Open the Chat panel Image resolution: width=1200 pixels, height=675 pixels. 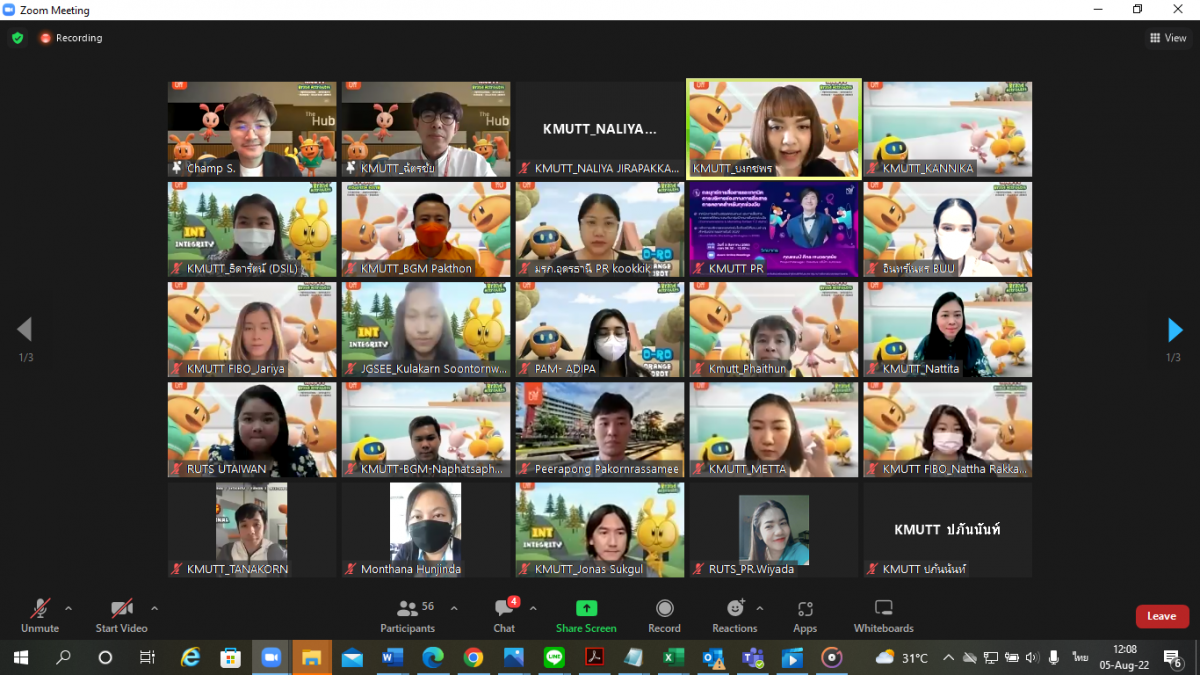(x=504, y=615)
